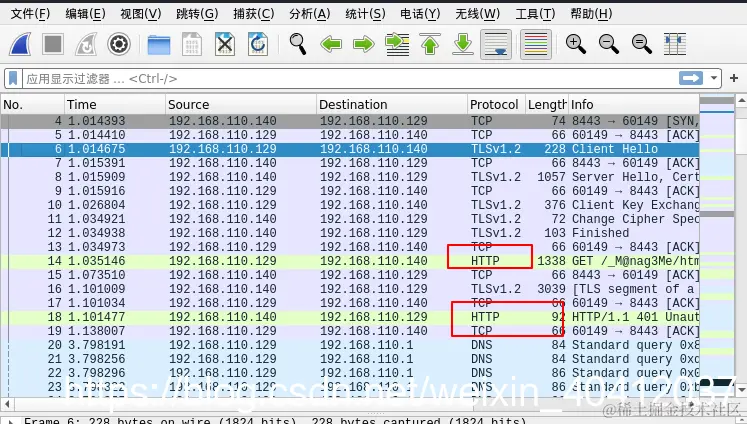The width and height of the screenshot is (747, 424).
Task: Click the horizontal scrollbar left arrow
Action: pyautogui.click(x=7, y=404)
